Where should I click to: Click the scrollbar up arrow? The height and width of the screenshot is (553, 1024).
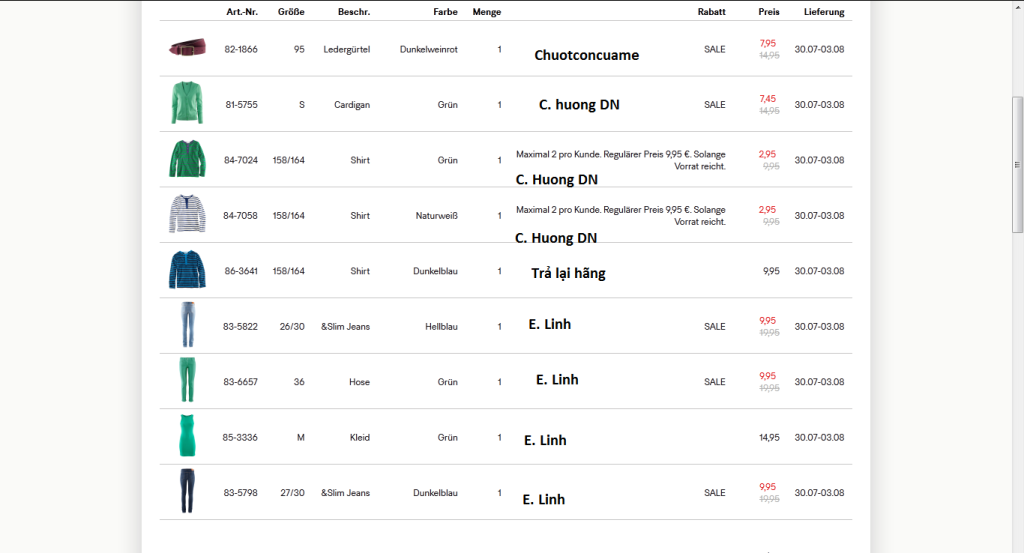point(1017,5)
